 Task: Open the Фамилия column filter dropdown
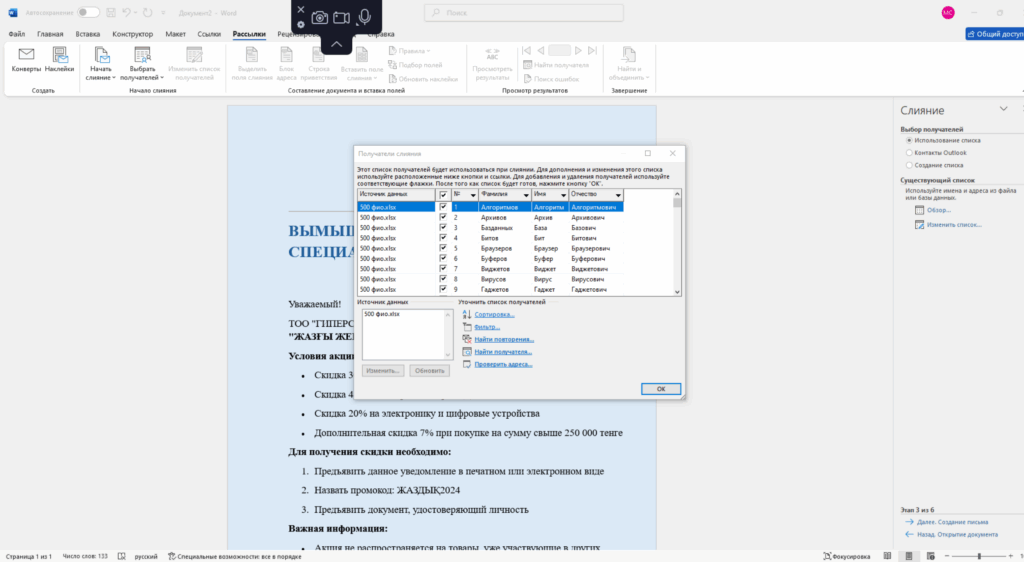[526, 195]
